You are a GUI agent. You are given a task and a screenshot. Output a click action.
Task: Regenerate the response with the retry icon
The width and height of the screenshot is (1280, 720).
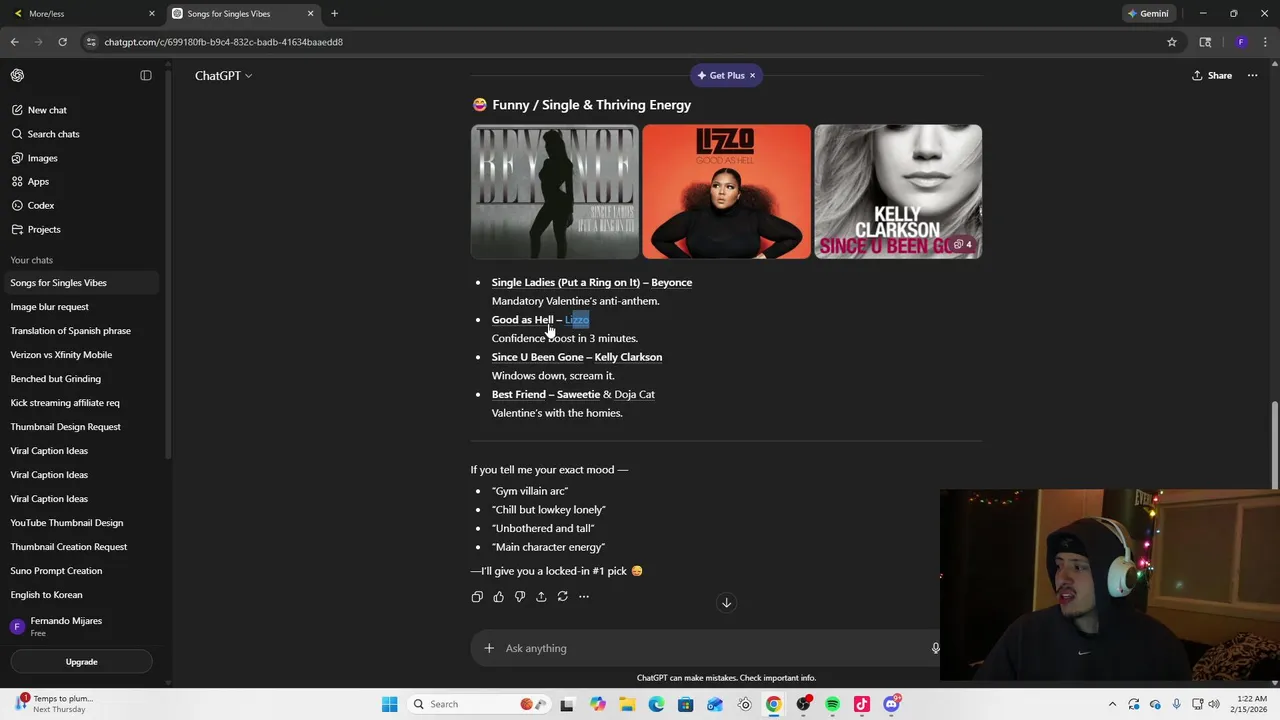click(x=563, y=597)
